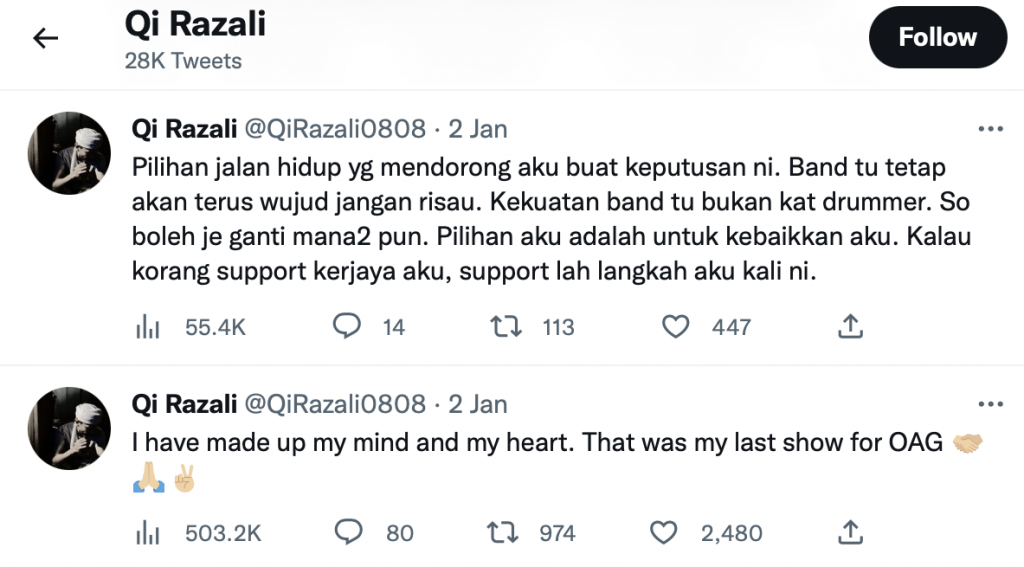Open the 2 Jan timestamp on second tweet
The image size is (1024, 567).
[477, 404]
